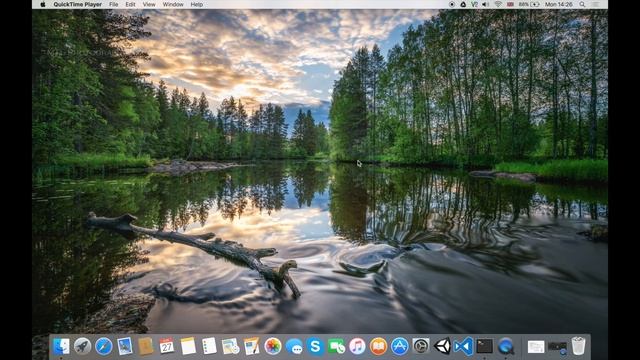Open the yellow Notes app in dock
This screenshot has width=640, height=360.
click(188, 347)
